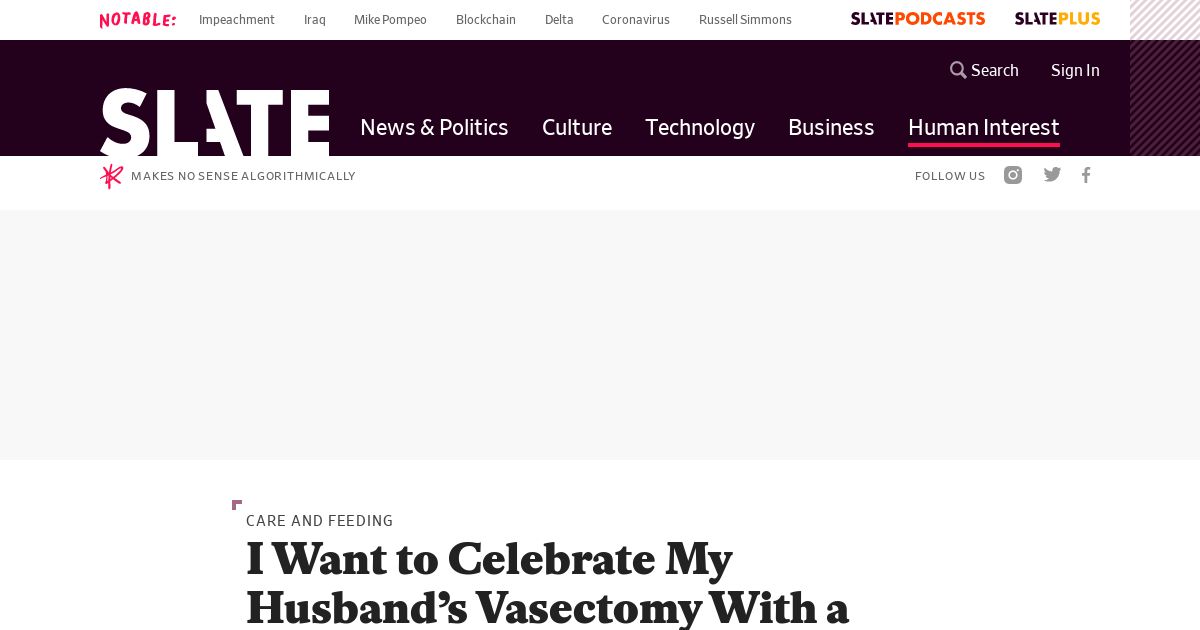Click the pink asterisk icon beside tagline
Screen dimensions: 1200x630
coord(111,176)
